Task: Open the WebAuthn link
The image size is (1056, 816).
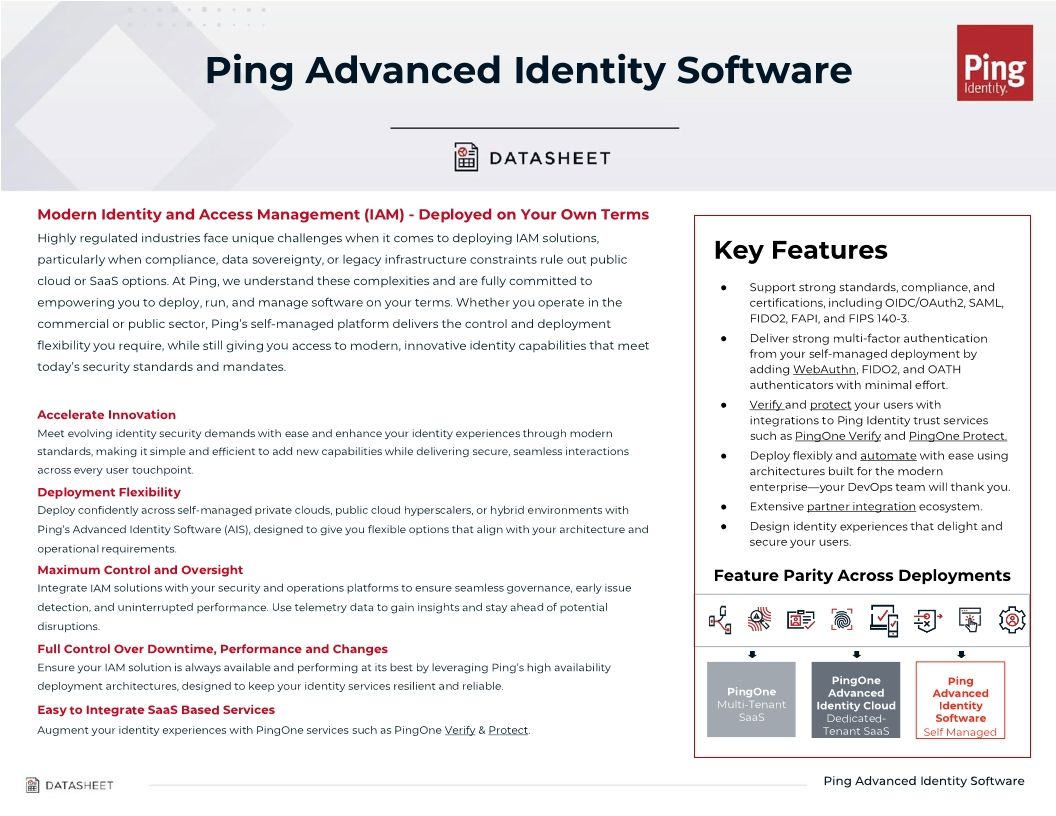Action: click(x=823, y=369)
